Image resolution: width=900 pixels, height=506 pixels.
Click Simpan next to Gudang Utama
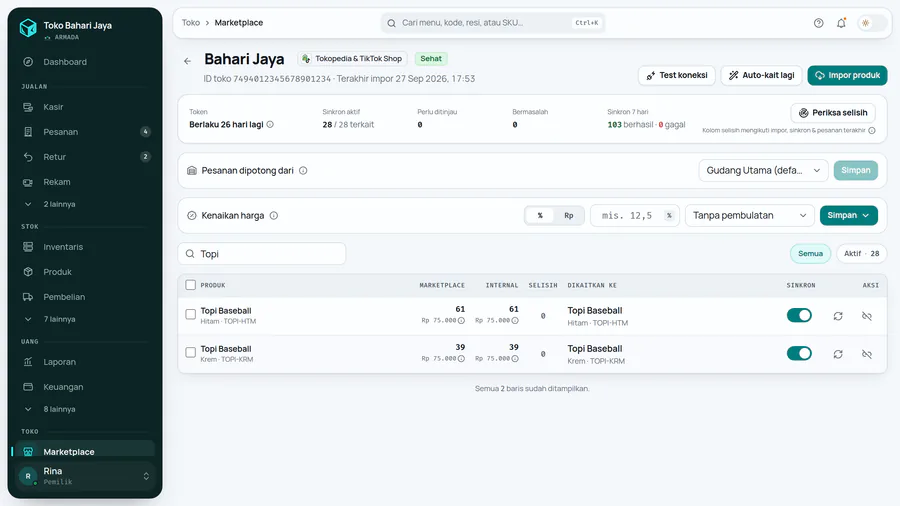pyautogui.click(x=855, y=170)
